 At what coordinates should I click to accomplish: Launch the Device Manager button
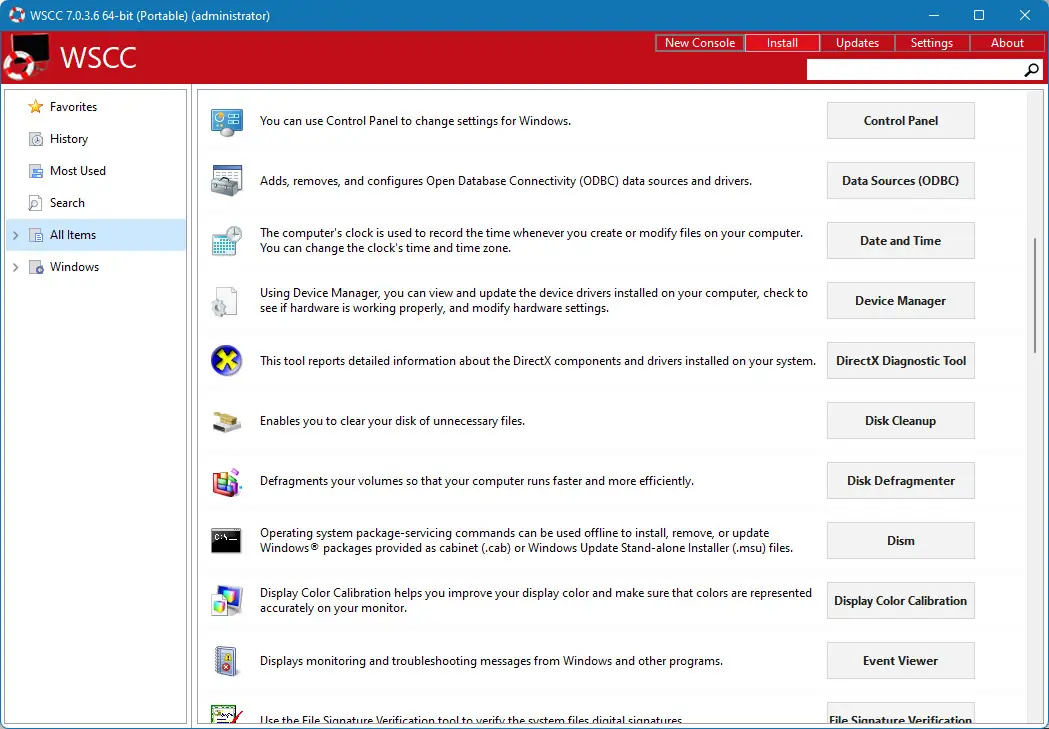coord(900,301)
